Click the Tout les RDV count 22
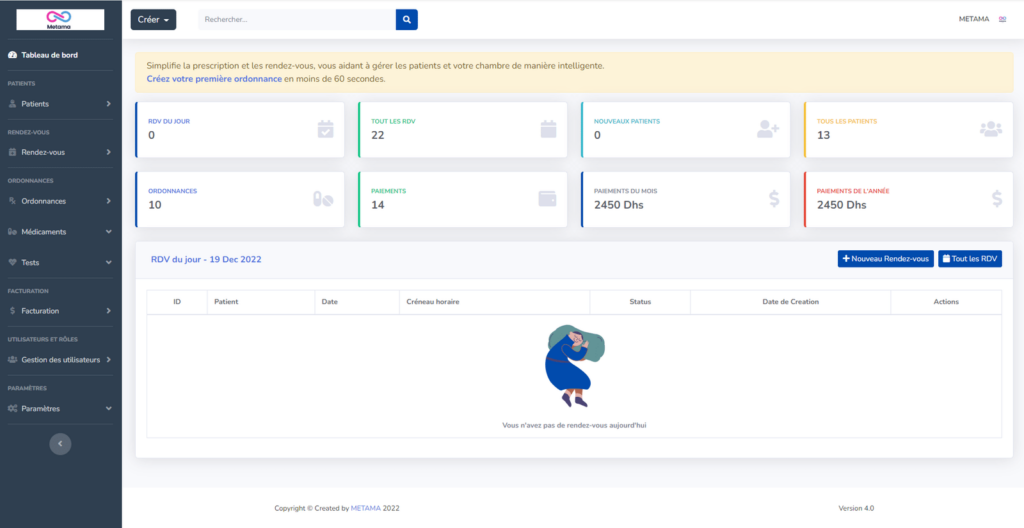The width and height of the screenshot is (1024, 528). tap(377, 135)
